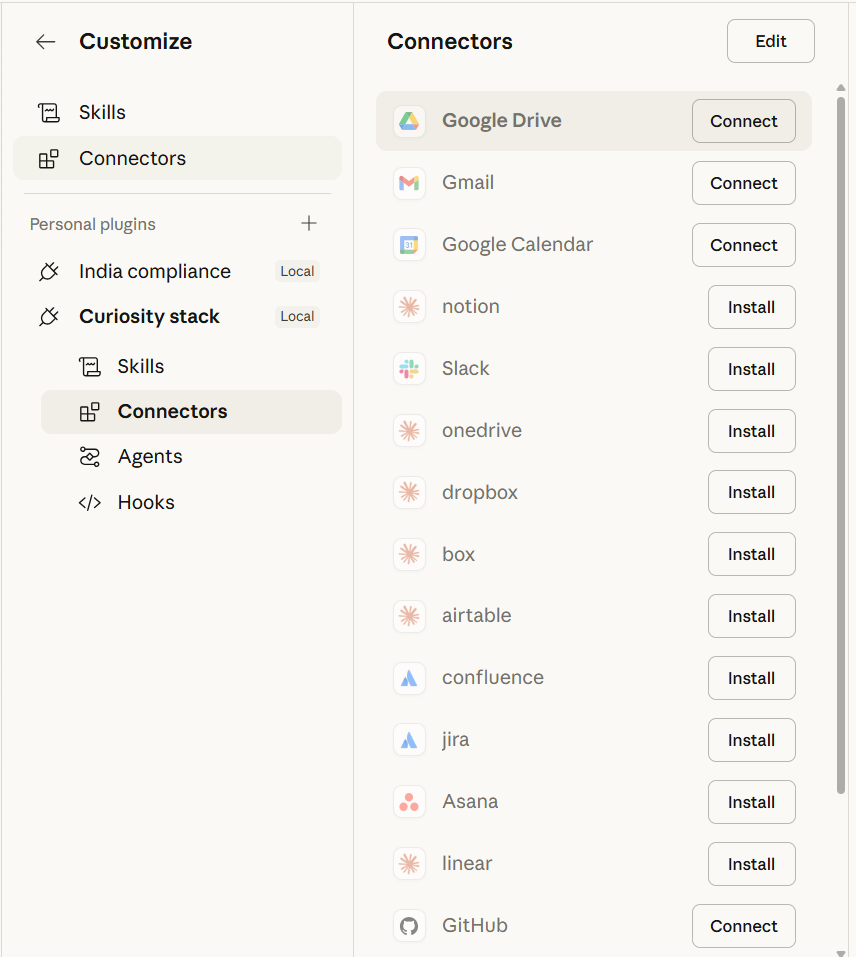Collapse the Curiosity stack plugin
The height and width of the screenshot is (957, 856).
(178, 317)
